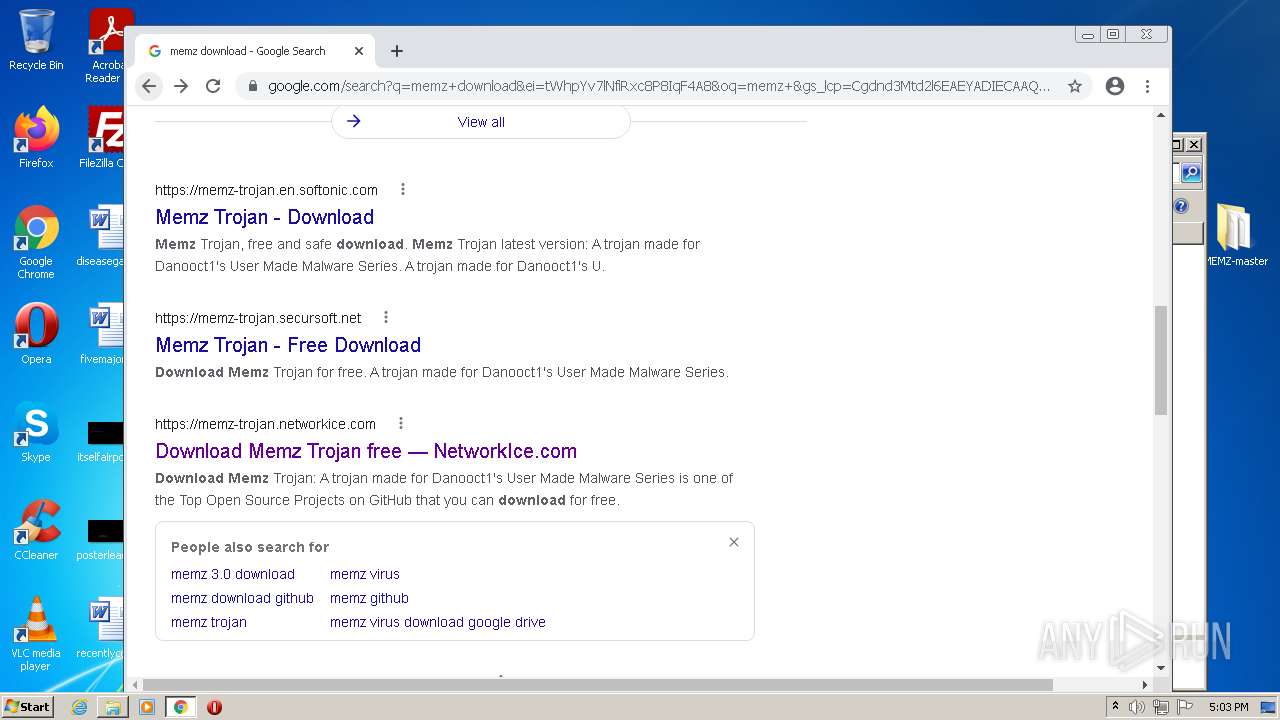Open Windows Start menu
Viewport: 1280px width, 720px height.
pos(27,707)
